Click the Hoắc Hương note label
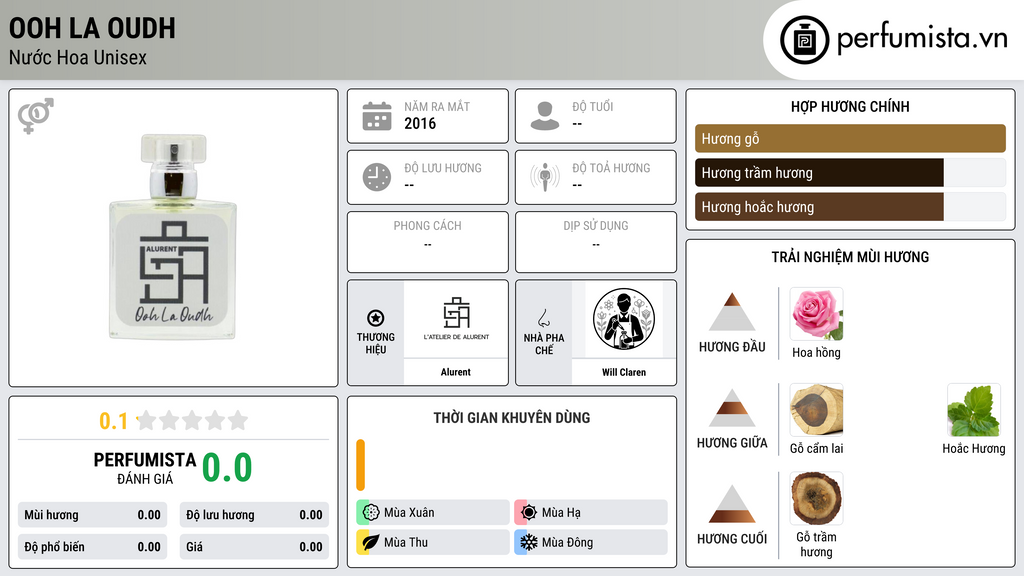 (974, 449)
